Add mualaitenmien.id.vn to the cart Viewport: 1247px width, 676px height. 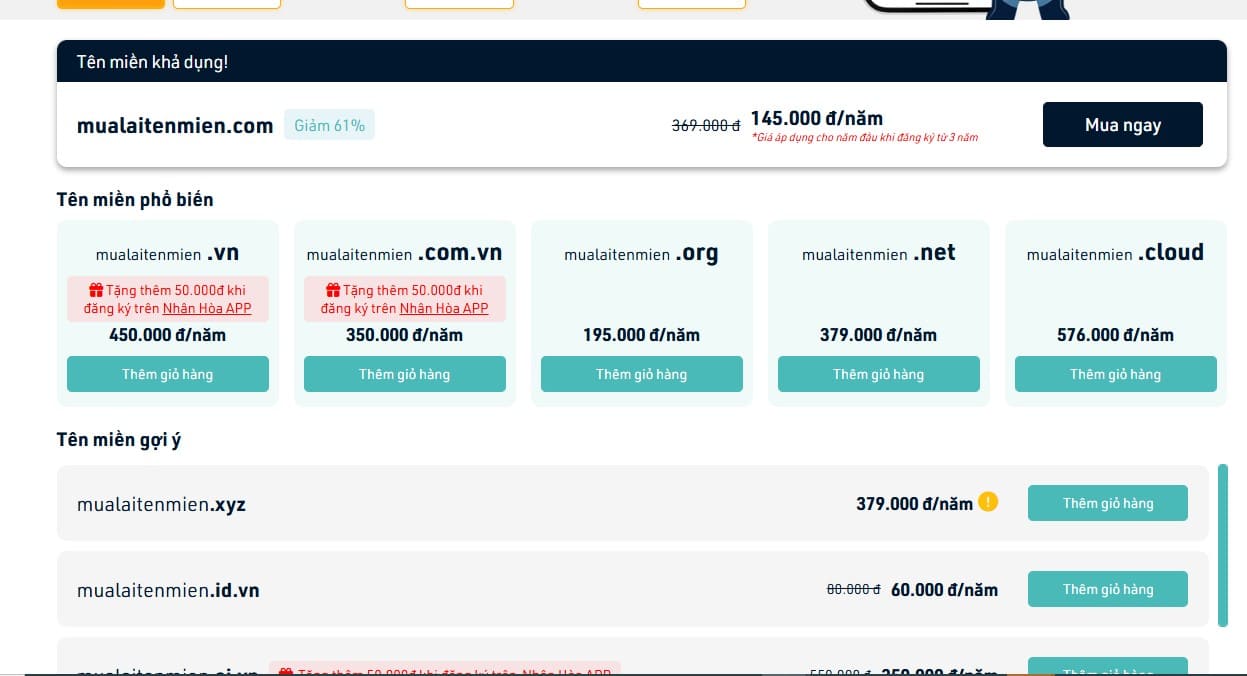(1108, 589)
